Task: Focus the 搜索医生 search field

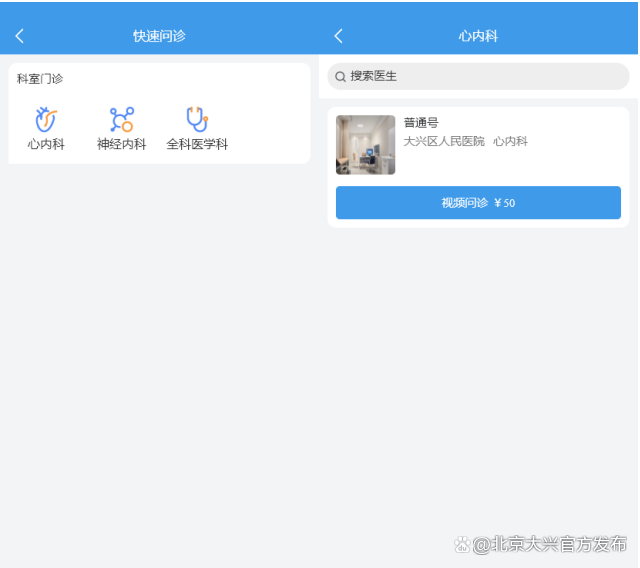Action: [x=478, y=76]
